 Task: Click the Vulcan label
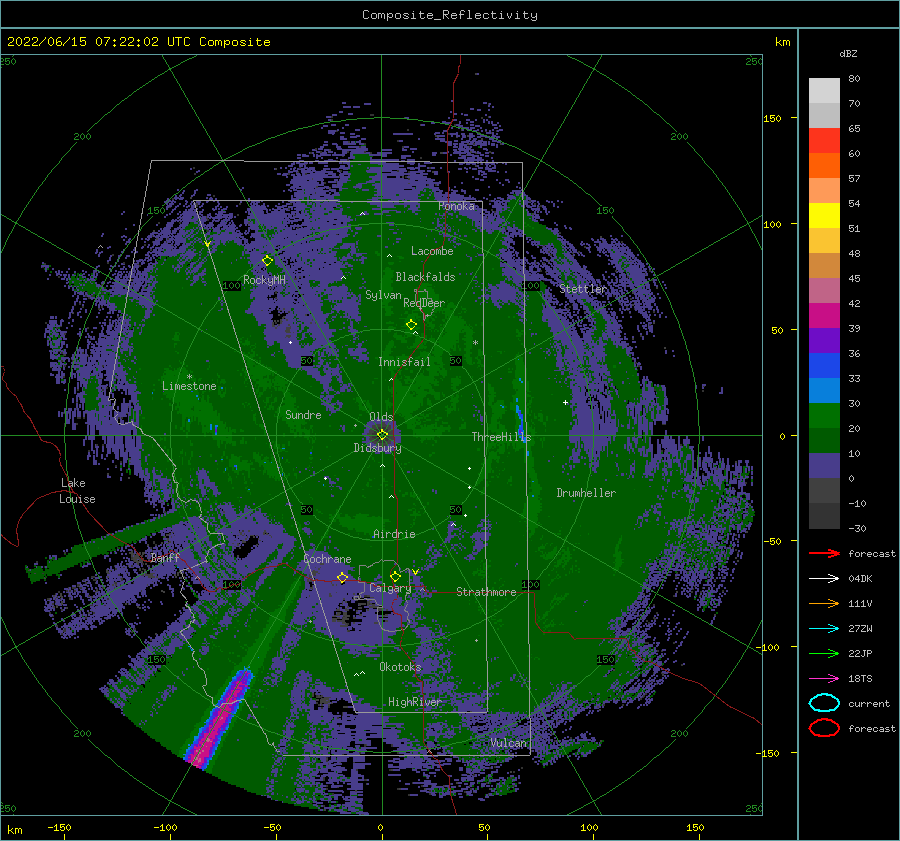click(509, 743)
